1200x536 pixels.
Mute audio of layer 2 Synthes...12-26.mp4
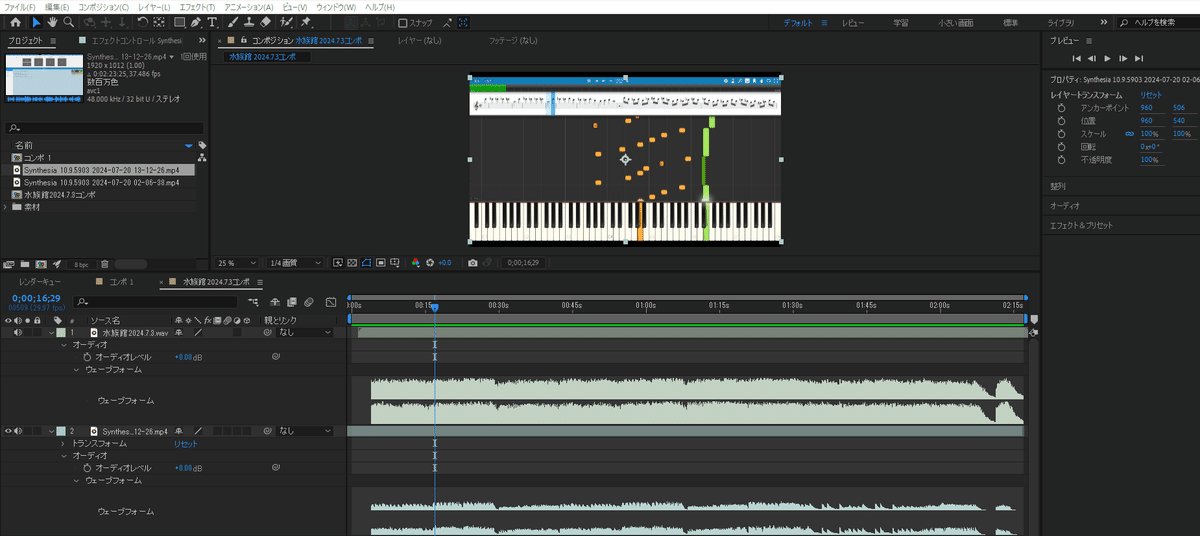pyautogui.click(x=18, y=431)
